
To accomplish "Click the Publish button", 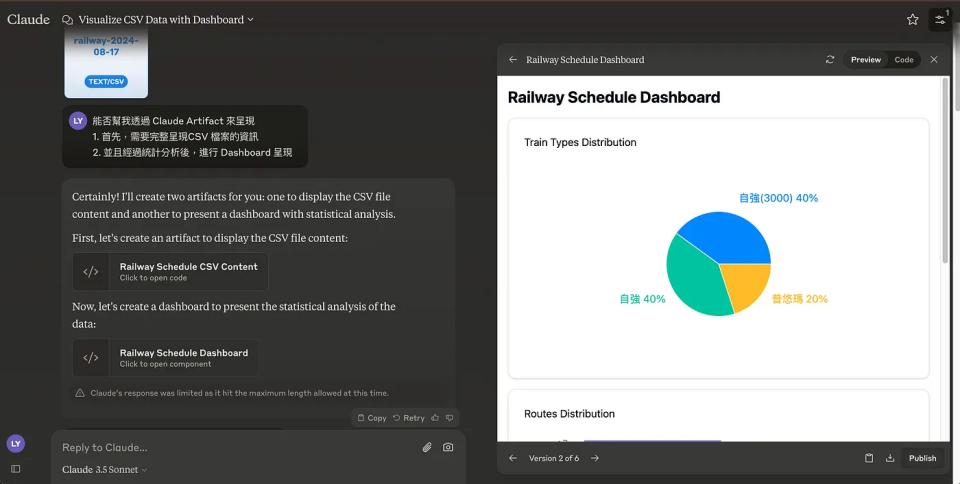I will 922,458.
